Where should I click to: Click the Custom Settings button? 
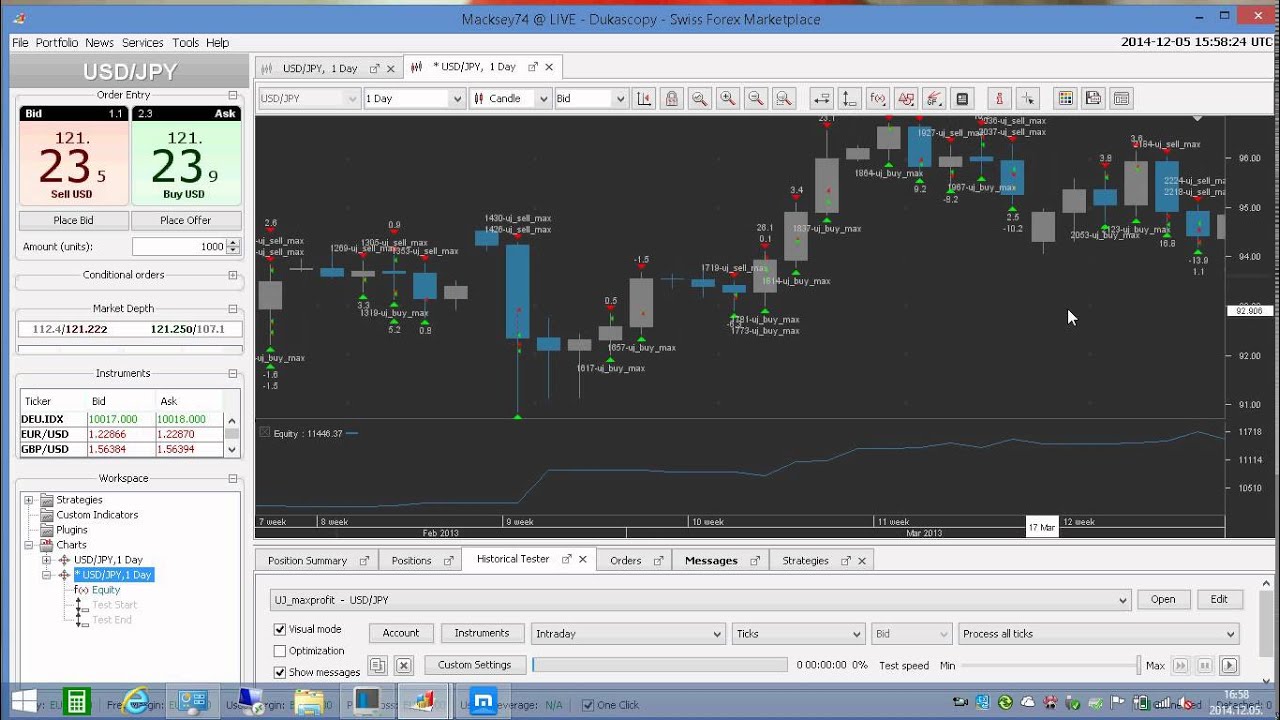pos(474,665)
